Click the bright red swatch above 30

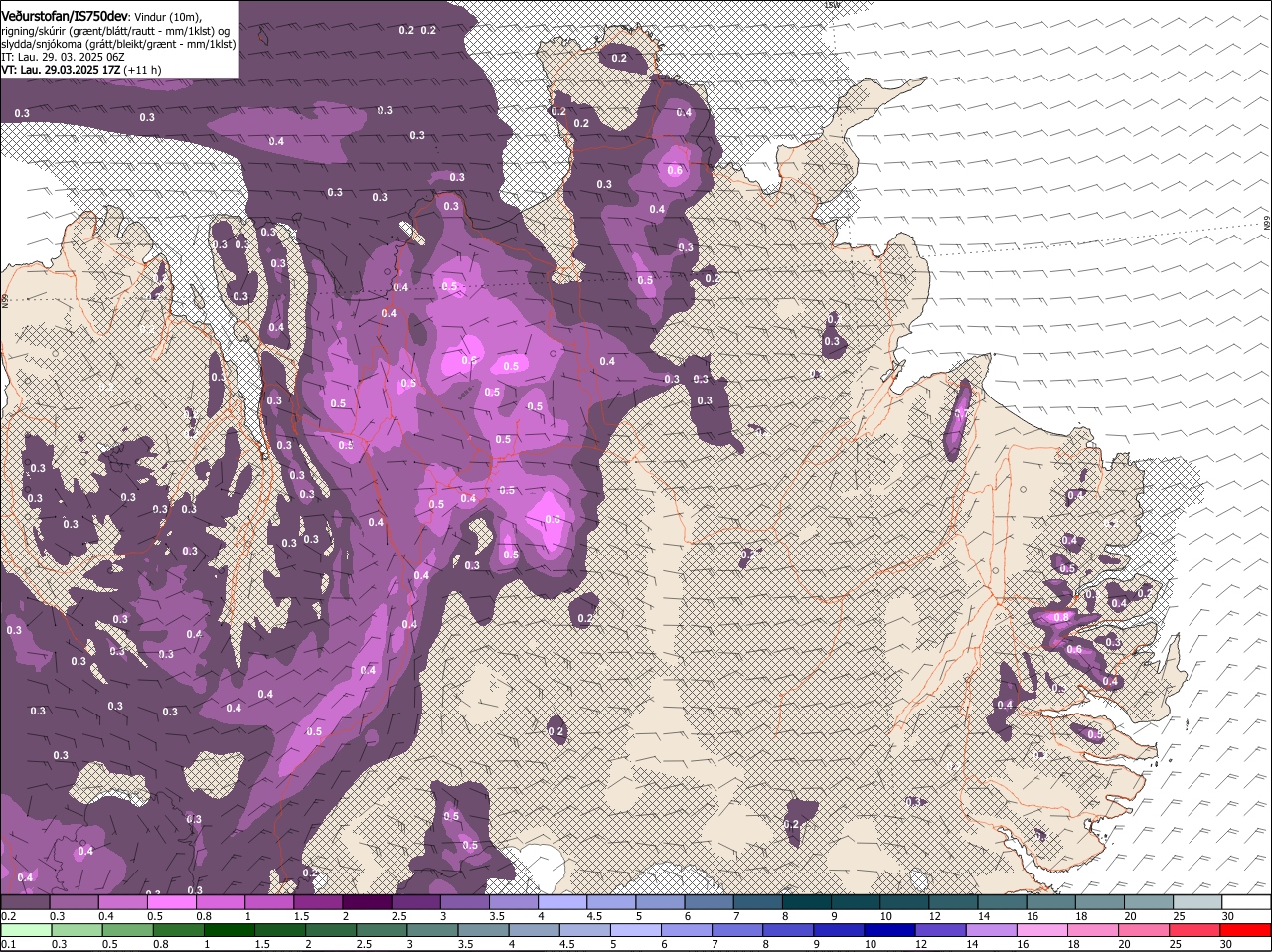1245,930
